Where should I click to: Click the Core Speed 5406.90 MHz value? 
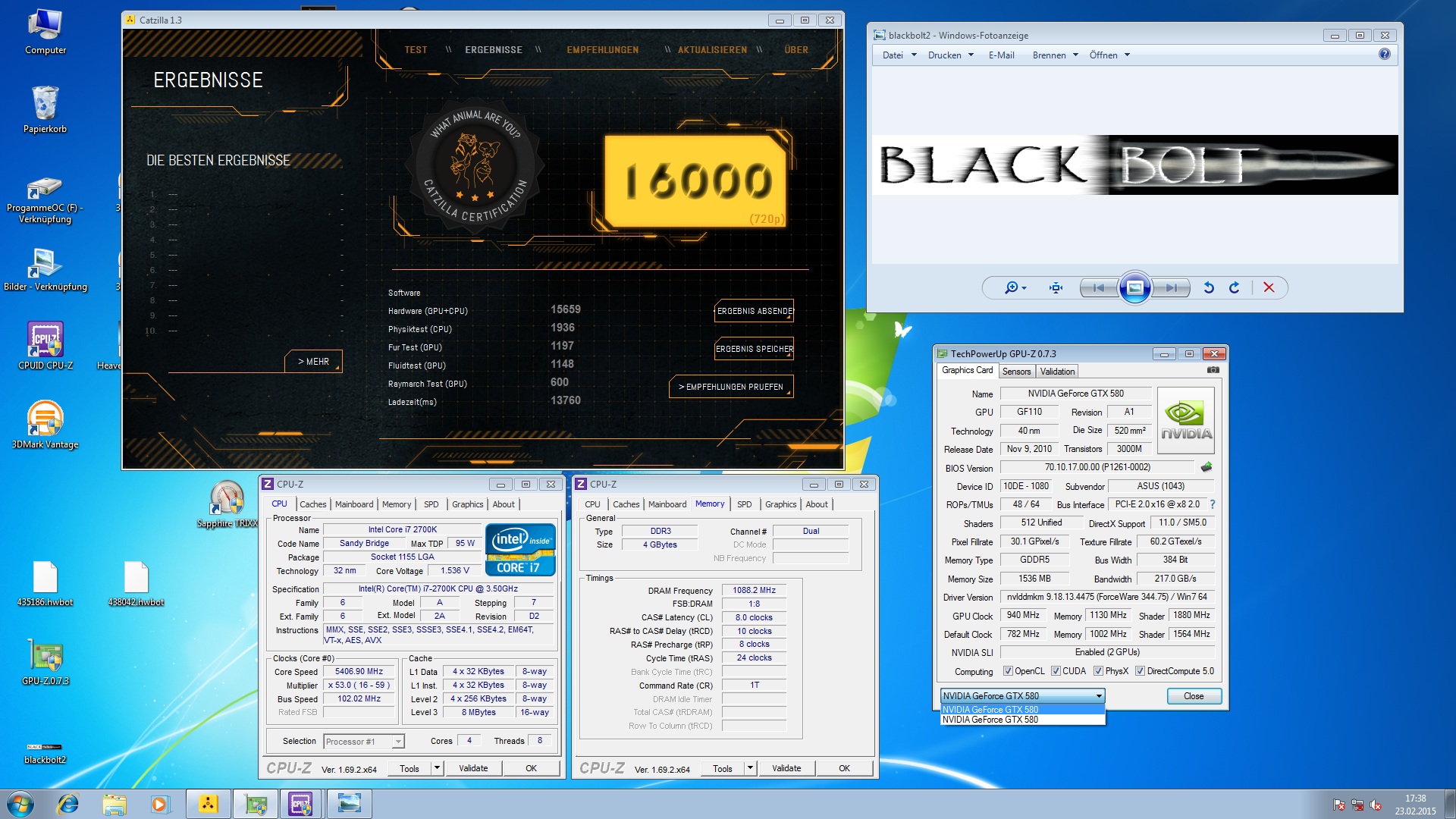click(x=359, y=671)
